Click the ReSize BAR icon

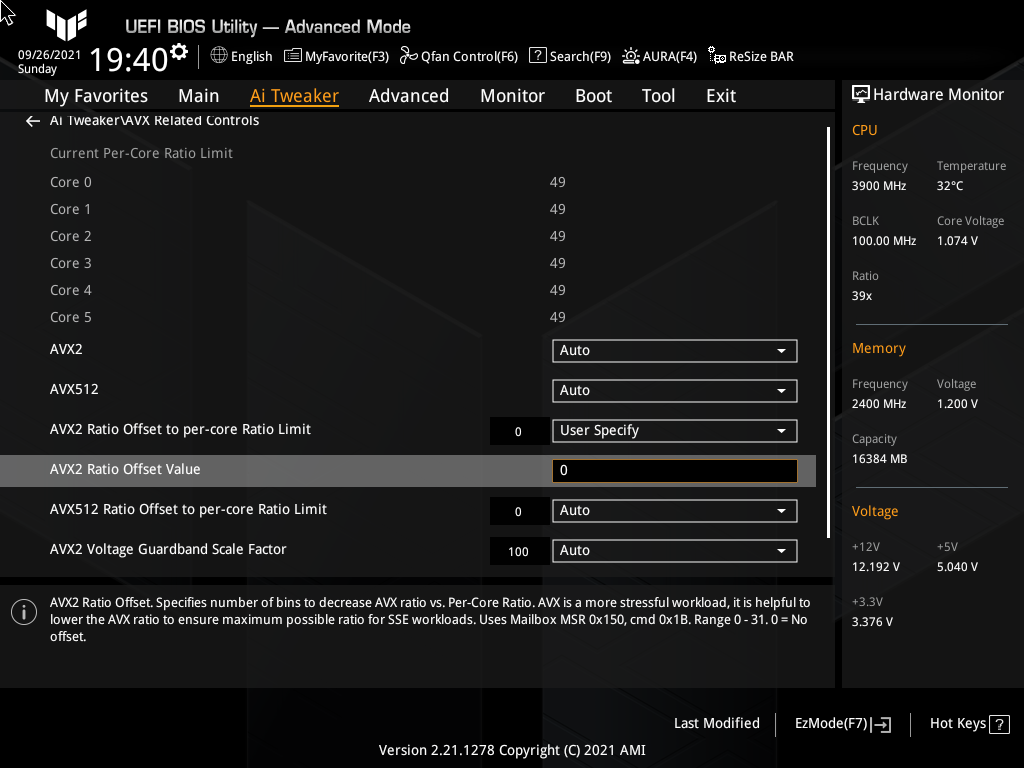click(750, 56)
